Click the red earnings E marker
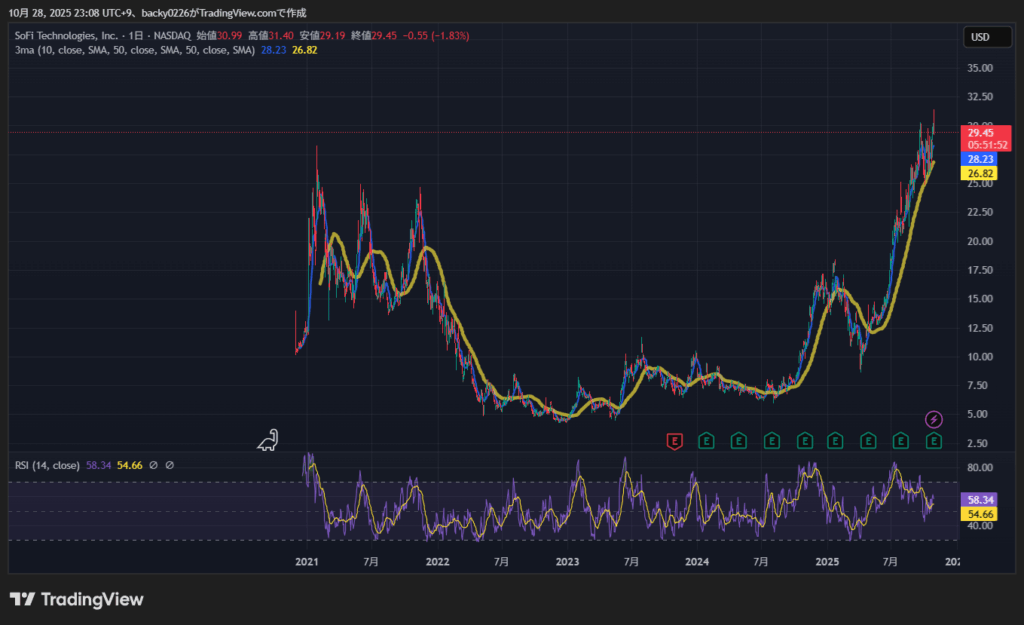This screenshot has width=1024, height=625. pos(674,440)
